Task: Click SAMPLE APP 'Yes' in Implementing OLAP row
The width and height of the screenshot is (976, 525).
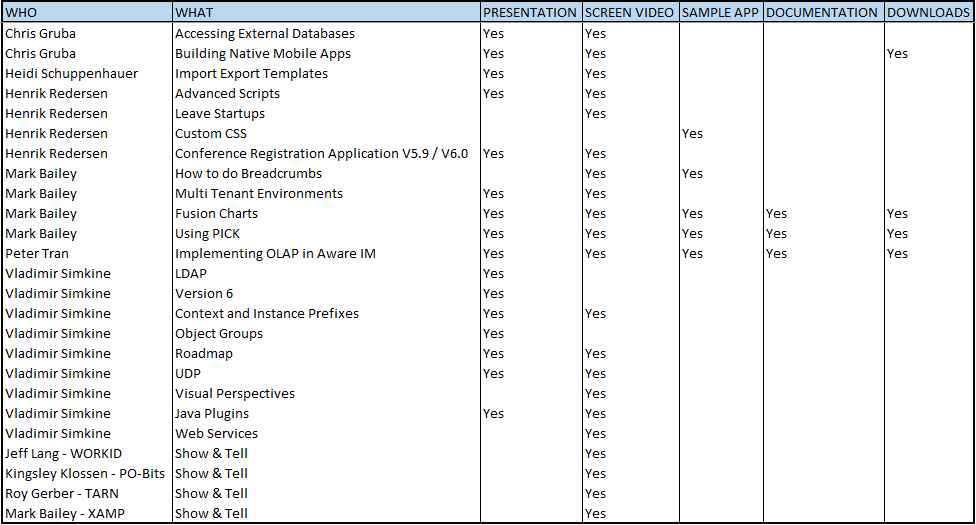Action: (x=692, y=253)
